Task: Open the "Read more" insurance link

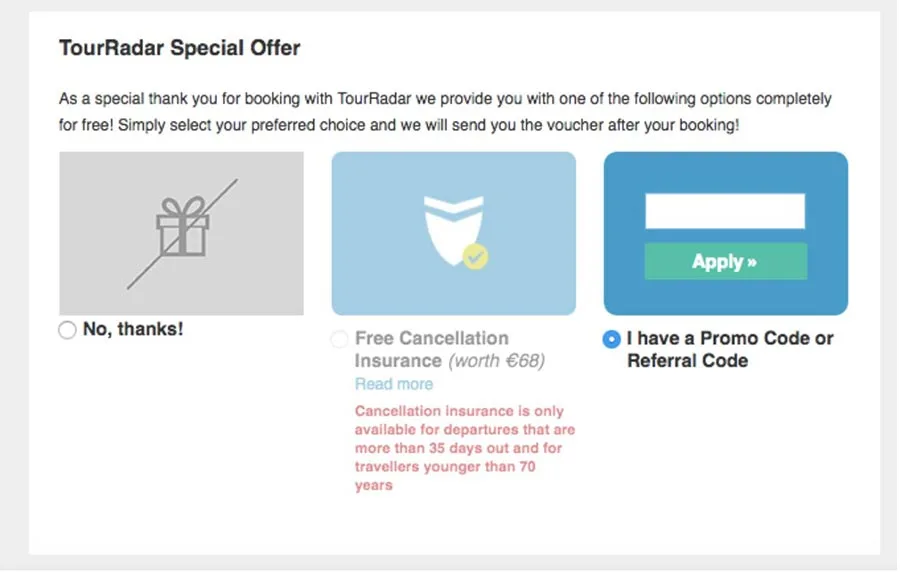Action: tap(394, 384)
